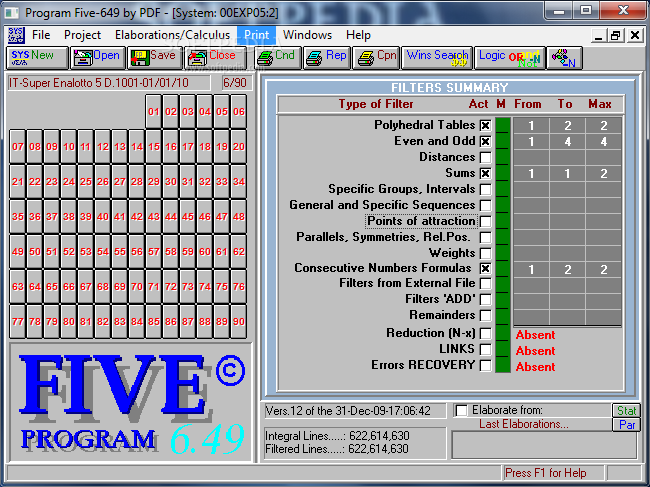Tick the Elaborate from checkbox

pos(461,411)
